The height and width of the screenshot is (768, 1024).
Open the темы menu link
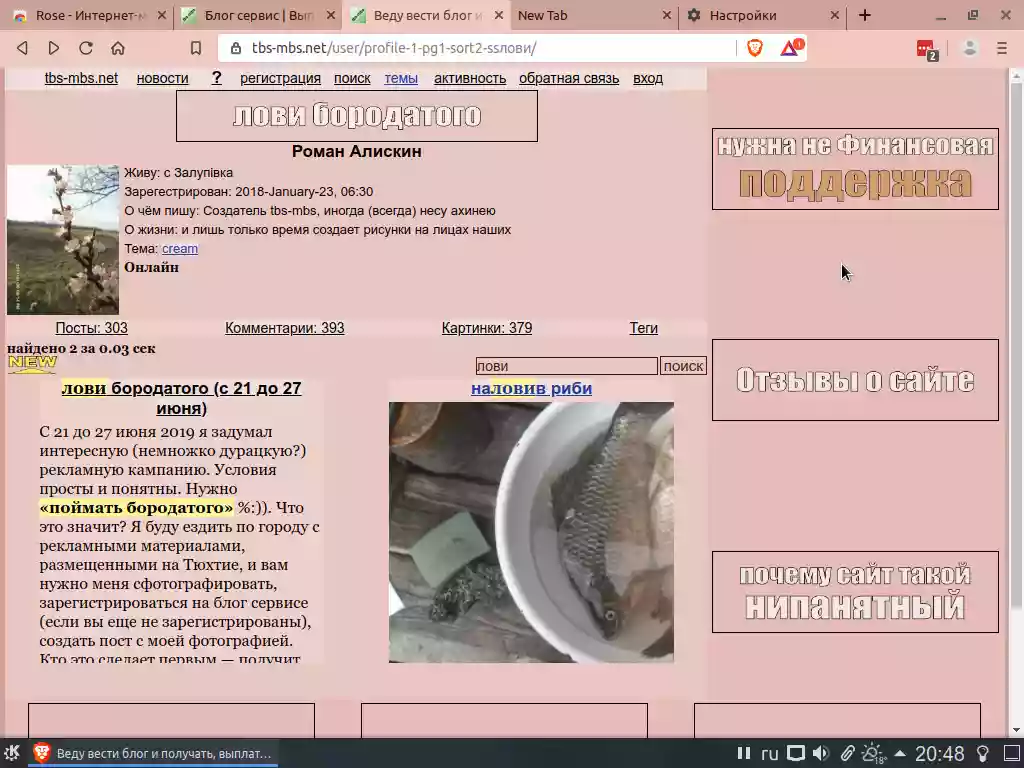(x=401, y=78)
